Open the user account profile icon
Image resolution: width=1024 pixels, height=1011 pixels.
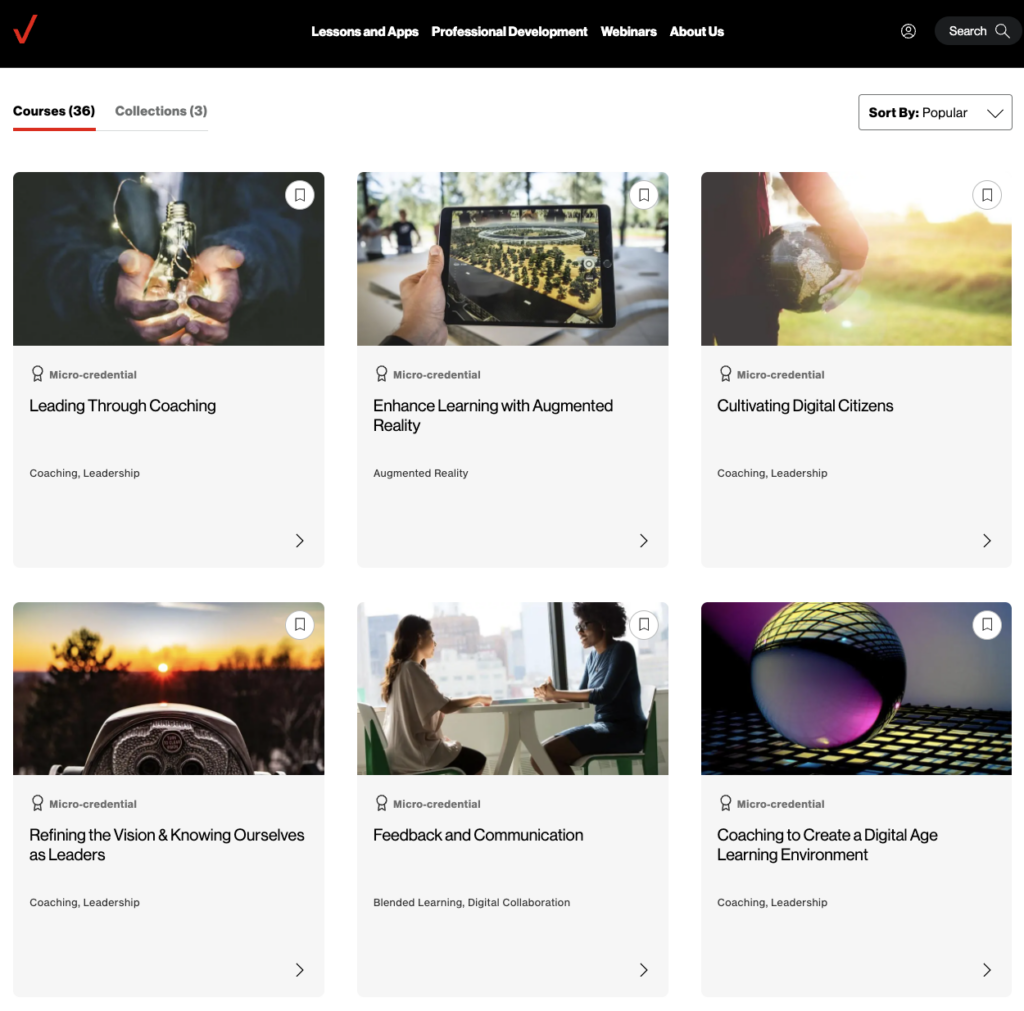pyautogui.click(x=908, y=31)
